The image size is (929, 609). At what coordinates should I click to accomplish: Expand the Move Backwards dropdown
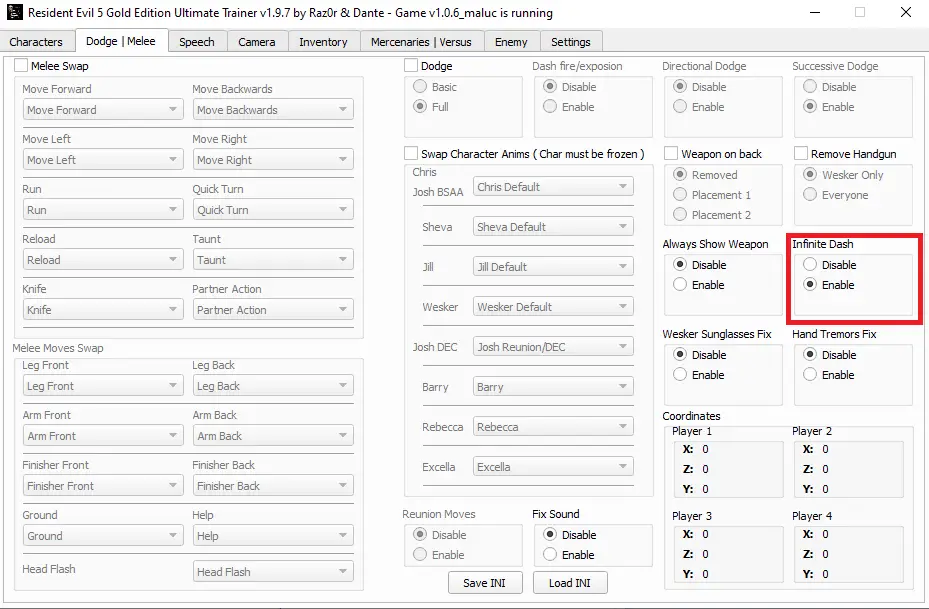click(273, 110)
